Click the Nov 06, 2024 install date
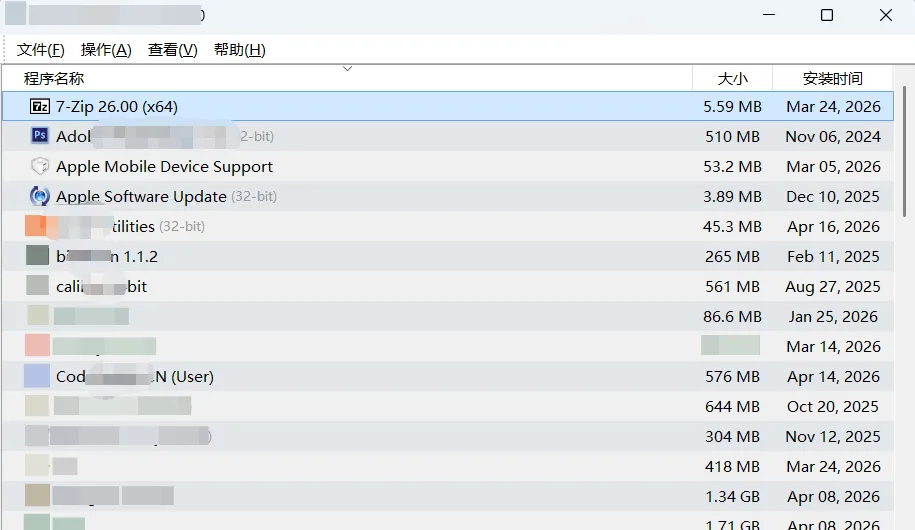Viewport: 915px width, 530px height. [x=833, y=137]
